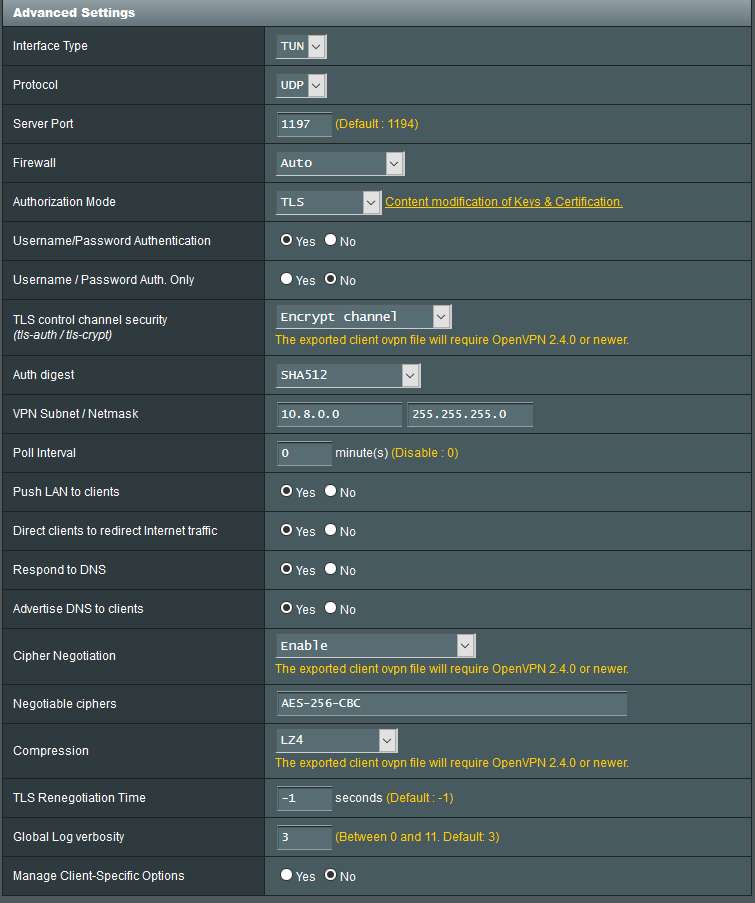Expand the Cipher Negotiation dropdown

click(x=375, y=645)
